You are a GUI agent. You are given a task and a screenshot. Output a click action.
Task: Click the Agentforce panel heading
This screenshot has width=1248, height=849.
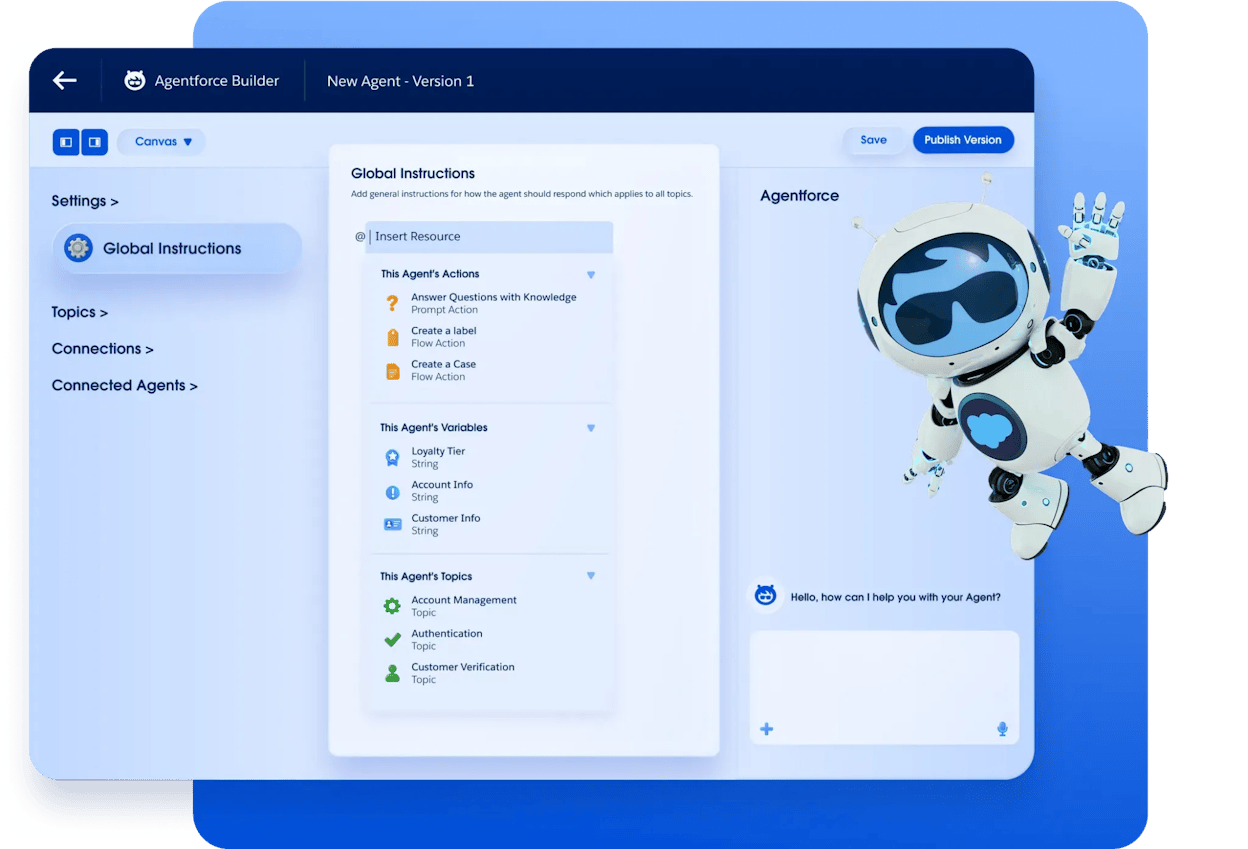point(799,196)
